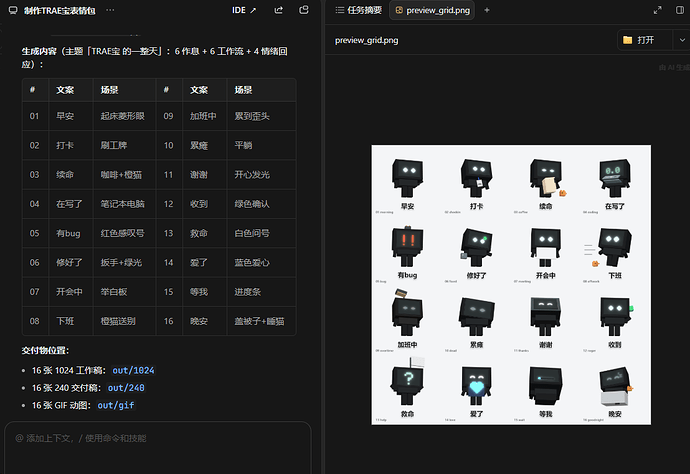Click the preview_grid.png file name header
The image size is (690, 474).
coord(367,40)
